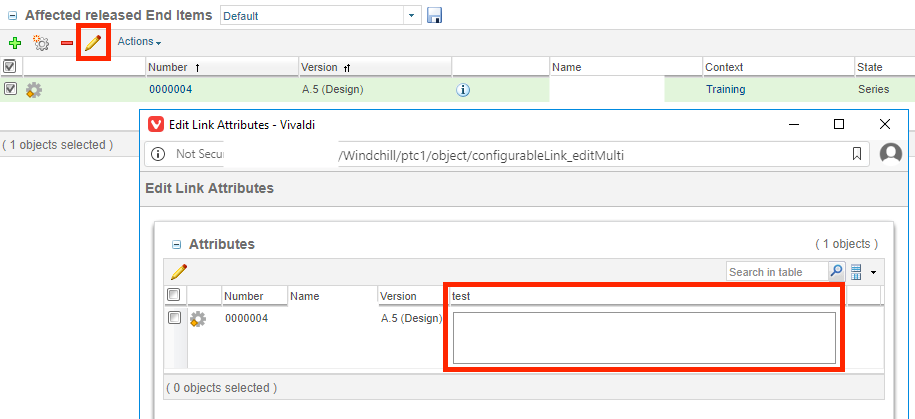Click the State column header
Viewport: 915px width, 419px height.
pos(885,67)
